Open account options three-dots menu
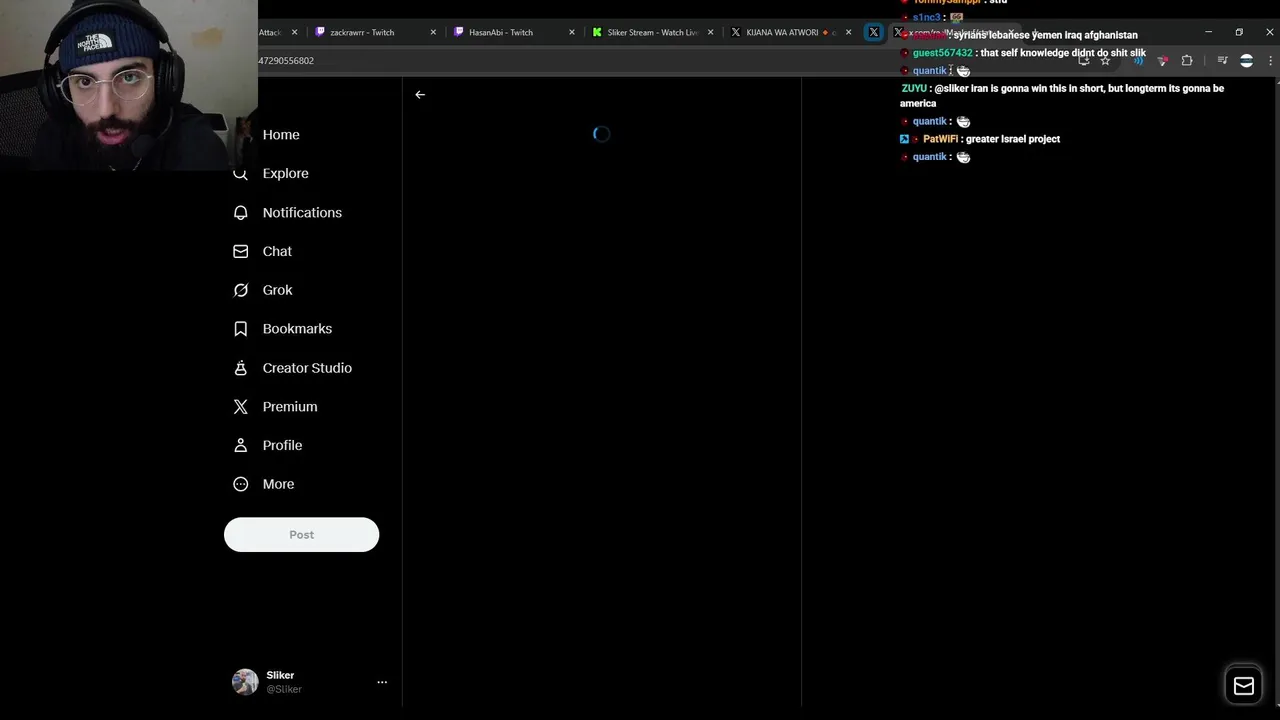Viewport: 1280px width, 720px height. [x=382, y=682]
